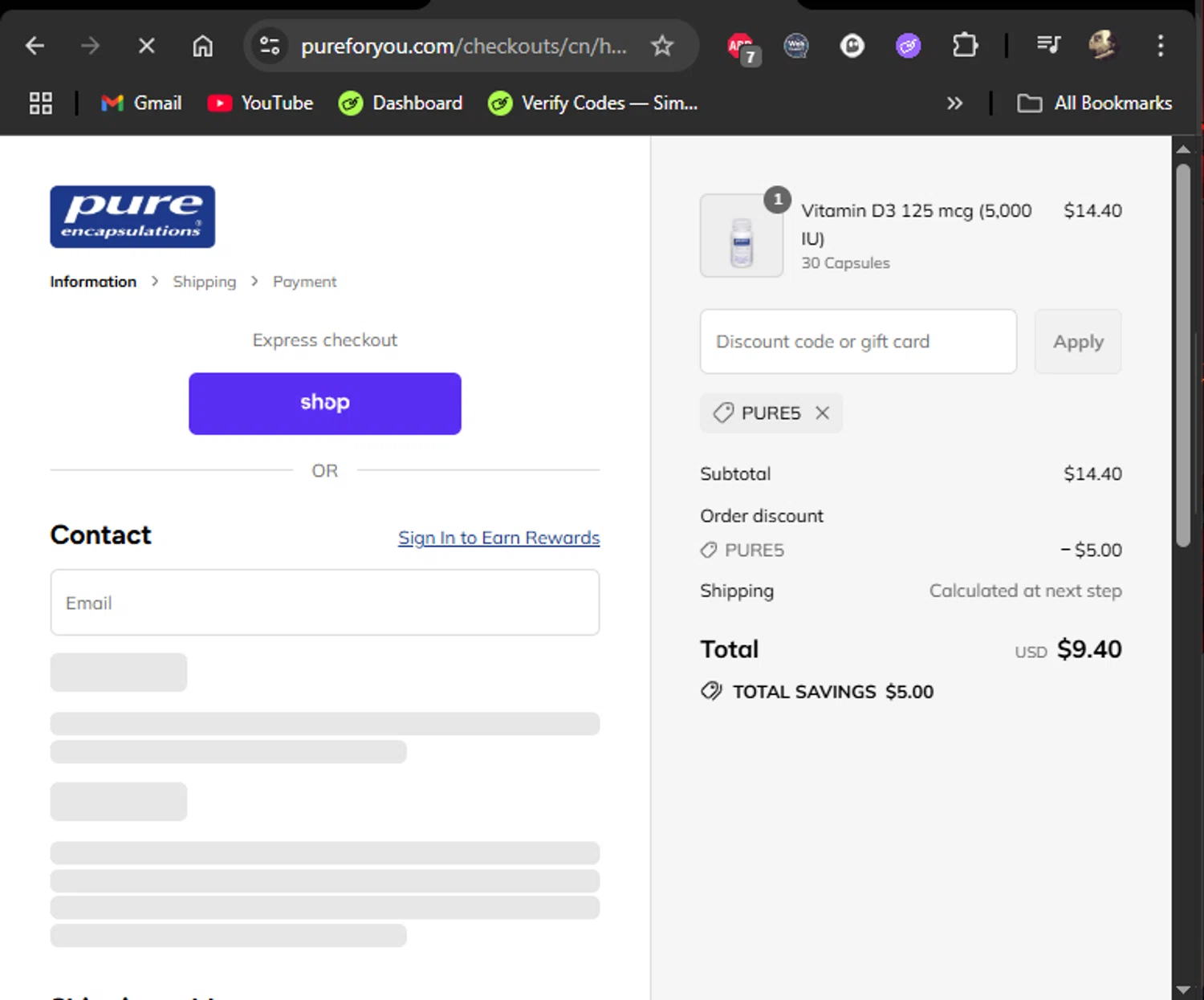Go back using the browser back arrow
The image size is (1204, 1000).
click(x=35, y=46)
